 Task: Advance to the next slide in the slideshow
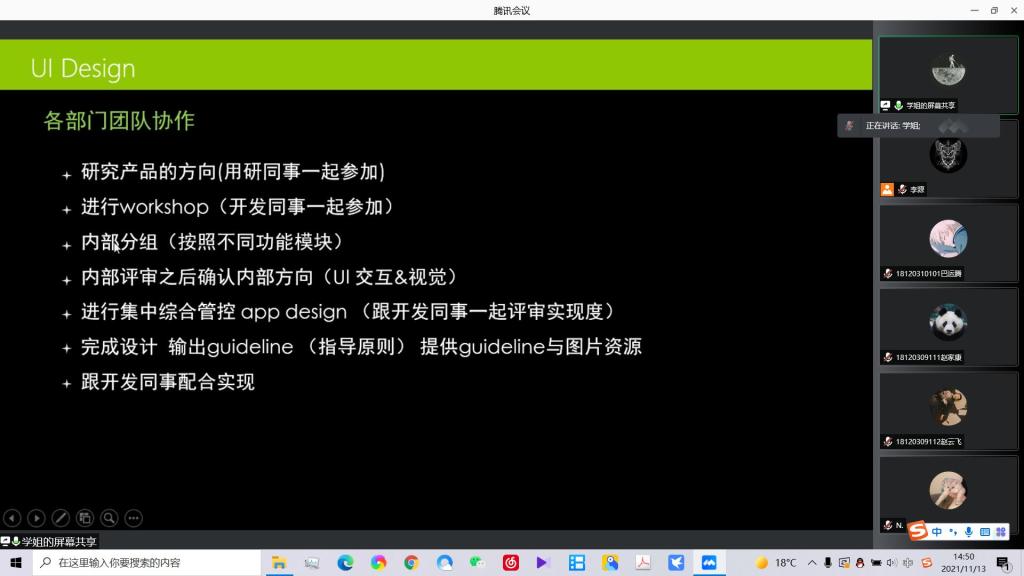tap(36, 518)
